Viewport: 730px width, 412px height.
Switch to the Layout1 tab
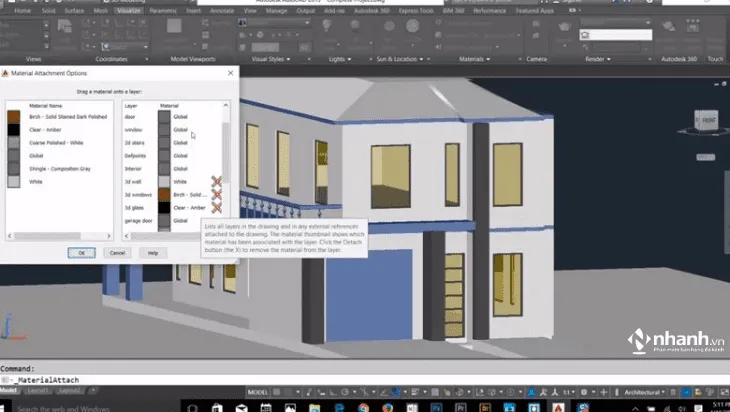[38, 390]
